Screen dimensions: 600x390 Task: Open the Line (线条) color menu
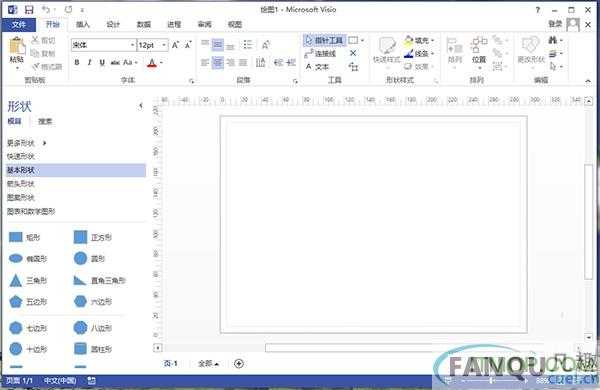(x=419, y=54)
